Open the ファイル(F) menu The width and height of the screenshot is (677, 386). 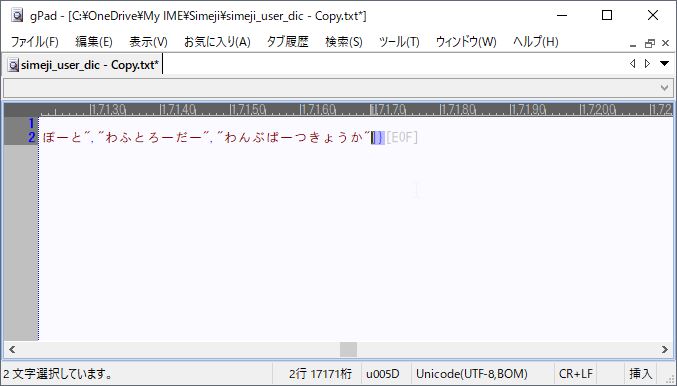34,42
